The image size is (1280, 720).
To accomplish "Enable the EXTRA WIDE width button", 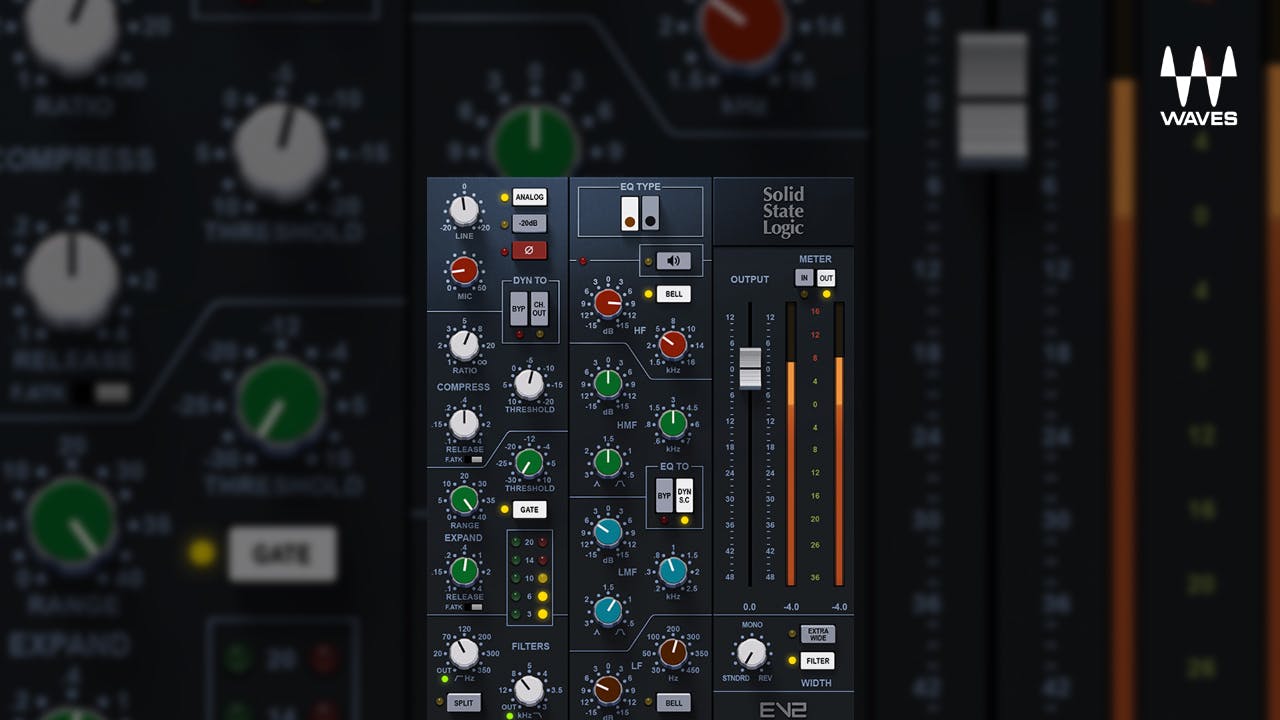I will [x=817, y=633].
